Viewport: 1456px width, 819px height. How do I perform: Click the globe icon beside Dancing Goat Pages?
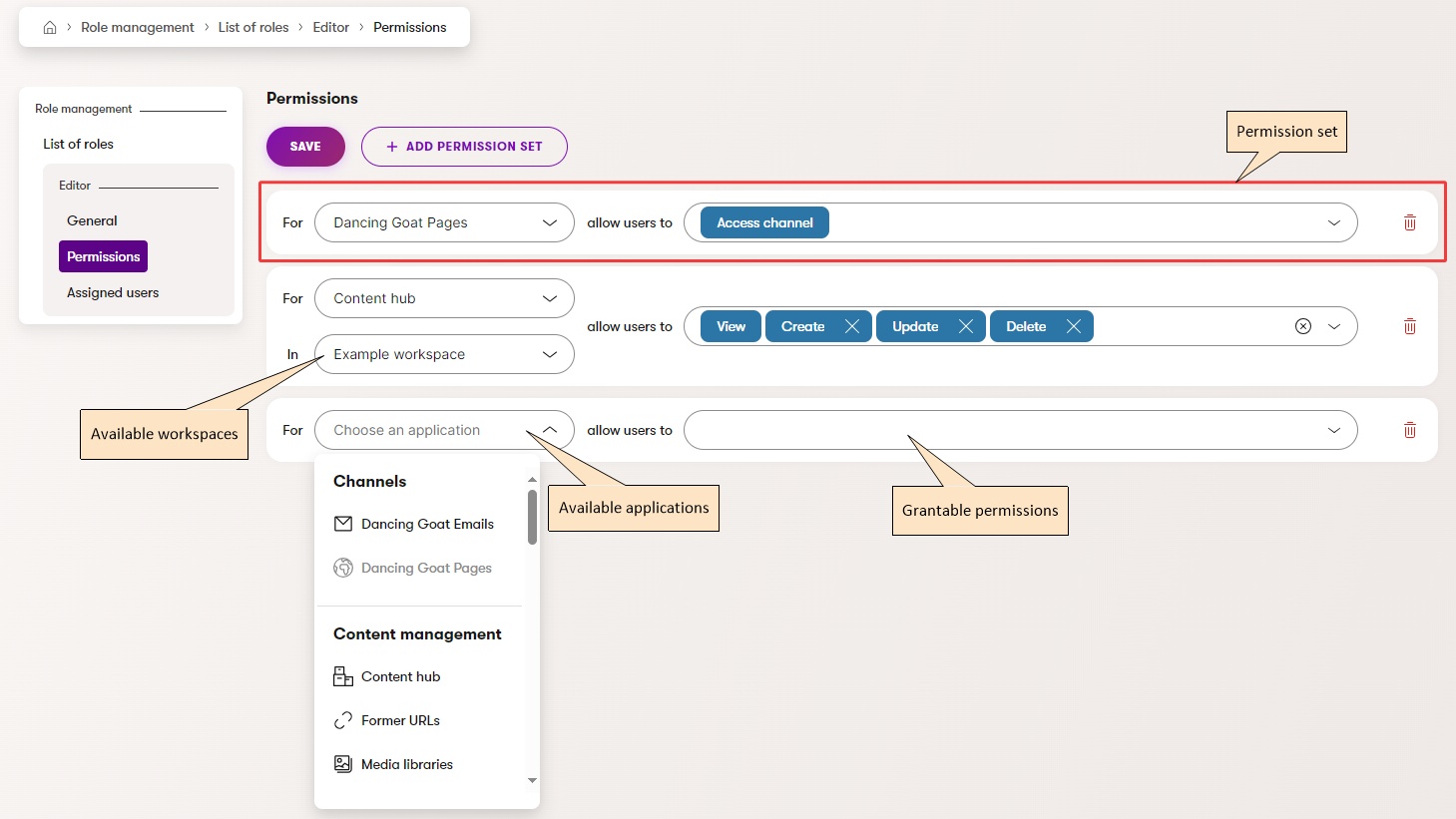coord(343,567)
